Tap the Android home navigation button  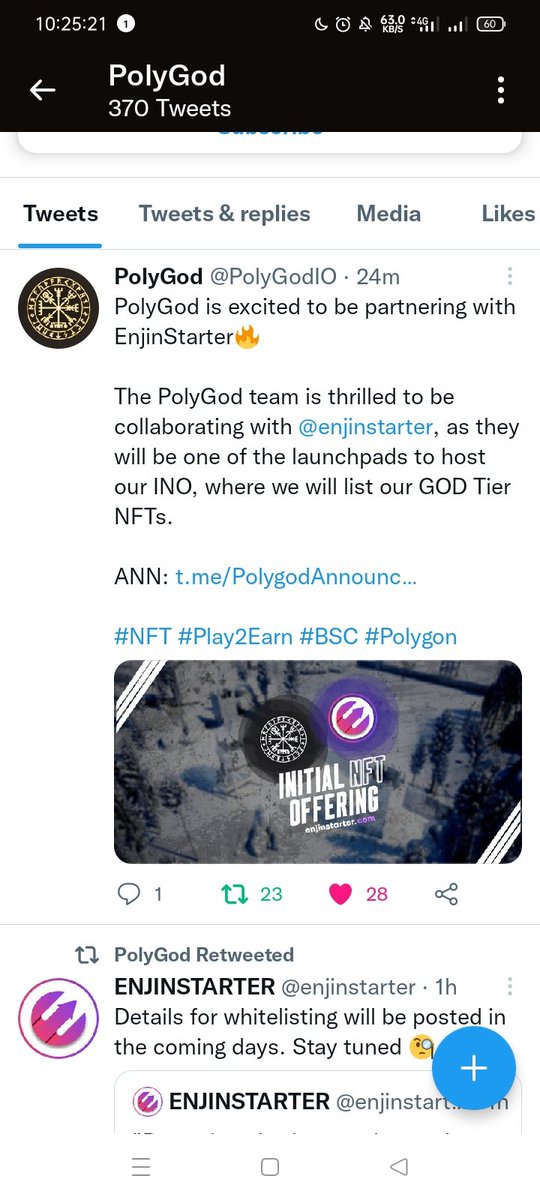click(269, 1166)
